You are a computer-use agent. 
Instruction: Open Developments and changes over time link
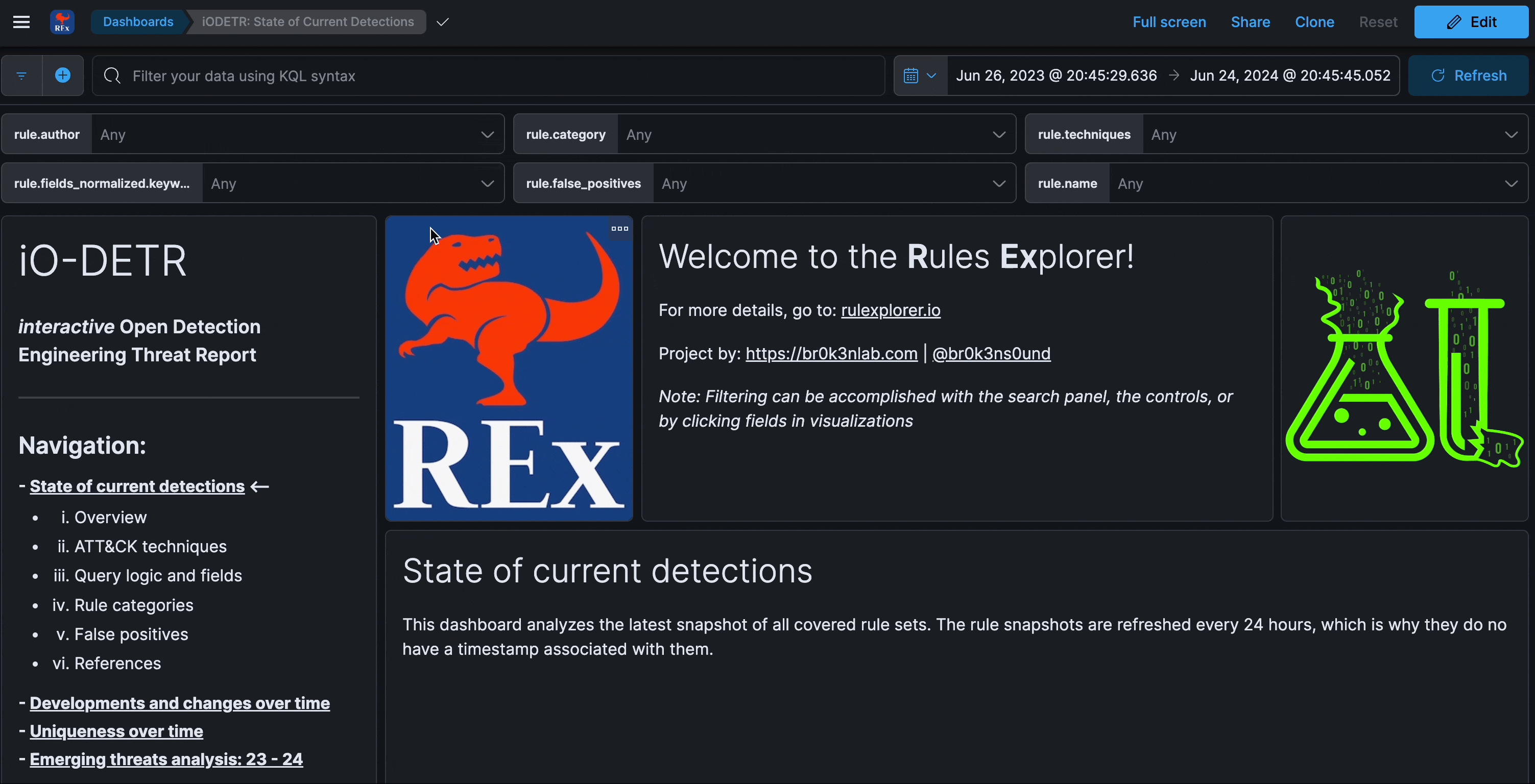(x=179, y=703)
